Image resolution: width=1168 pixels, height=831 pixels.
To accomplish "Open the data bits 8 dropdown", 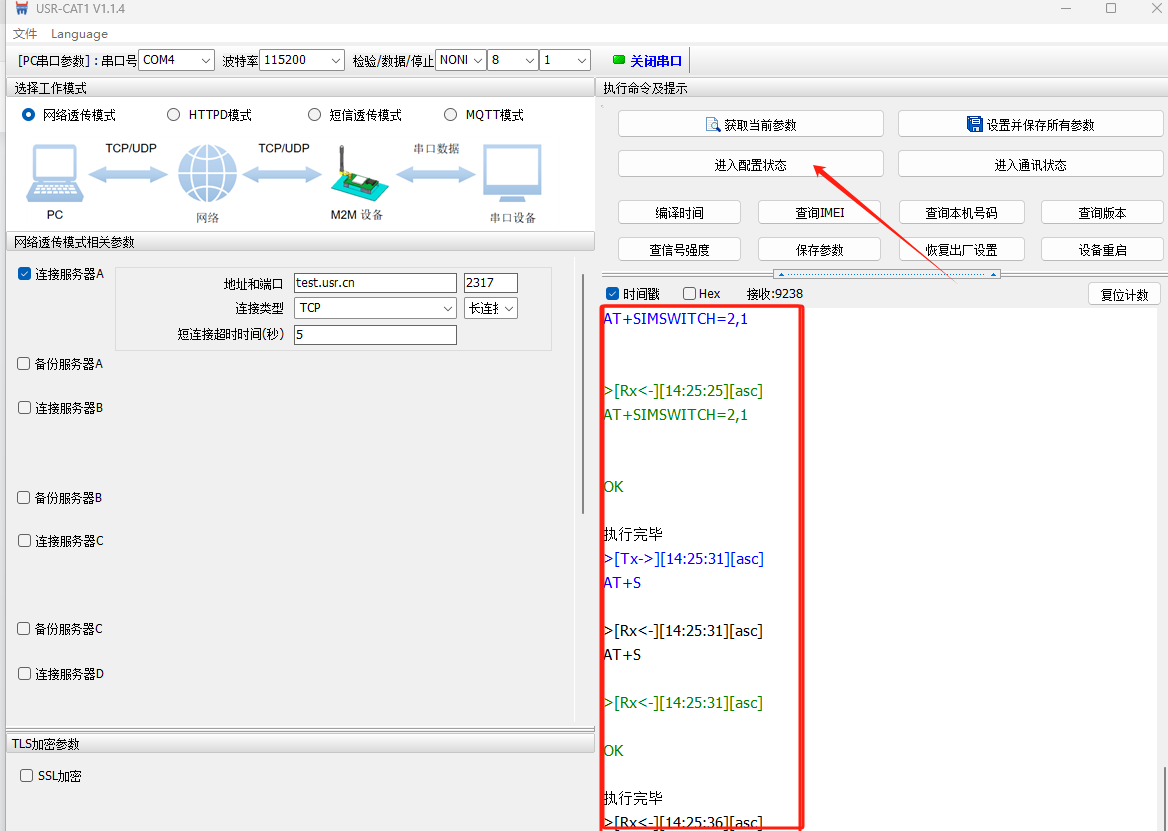I will (512, 60).
